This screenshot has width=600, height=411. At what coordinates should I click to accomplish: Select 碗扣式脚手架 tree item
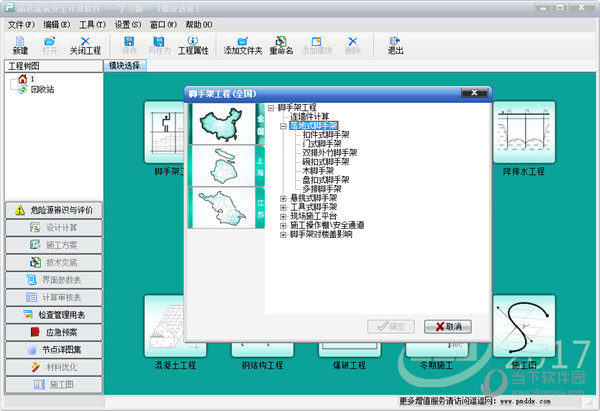[x=326, y=162]
